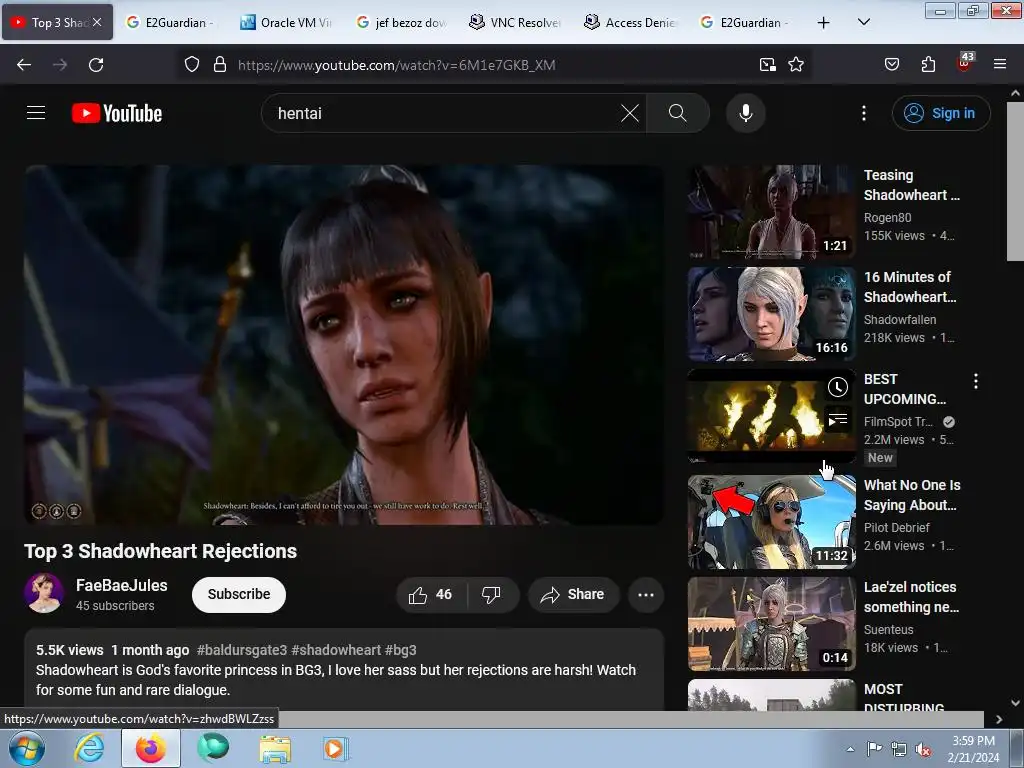
Task: Switch to the VNC Resolver tab
Action: coord(516,22)
